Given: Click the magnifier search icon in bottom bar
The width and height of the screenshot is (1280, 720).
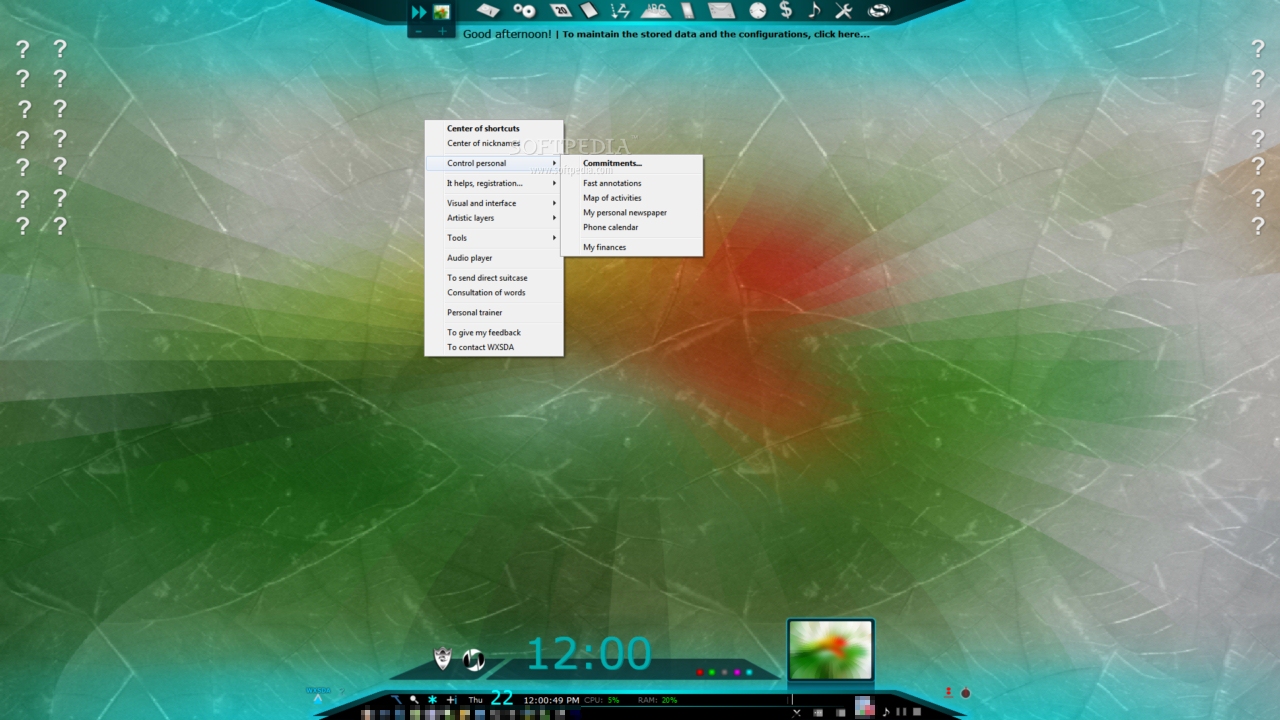Looking at the screenshot, I should point(414,700).
